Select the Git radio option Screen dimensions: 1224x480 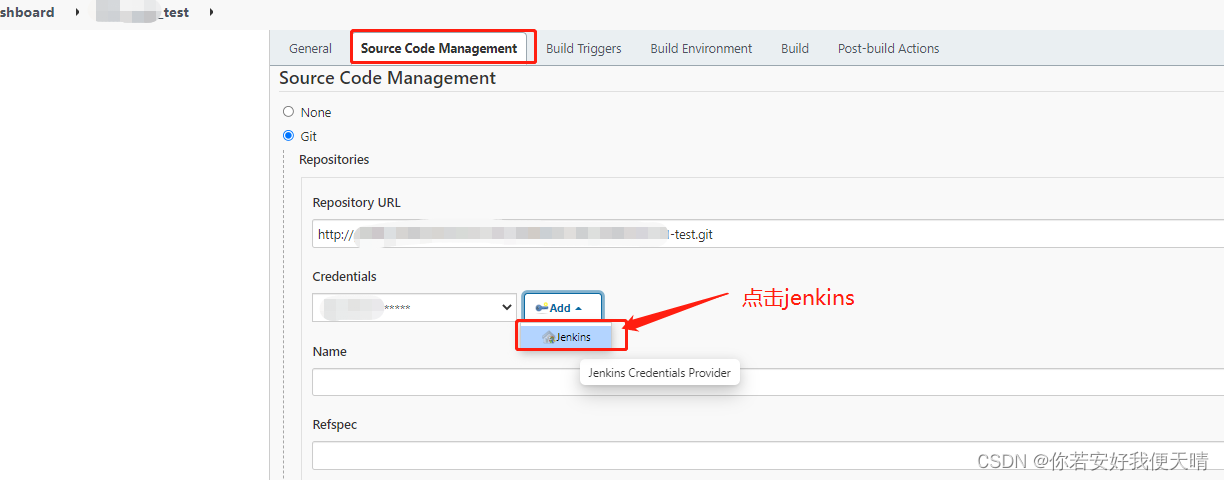point(289,136)
